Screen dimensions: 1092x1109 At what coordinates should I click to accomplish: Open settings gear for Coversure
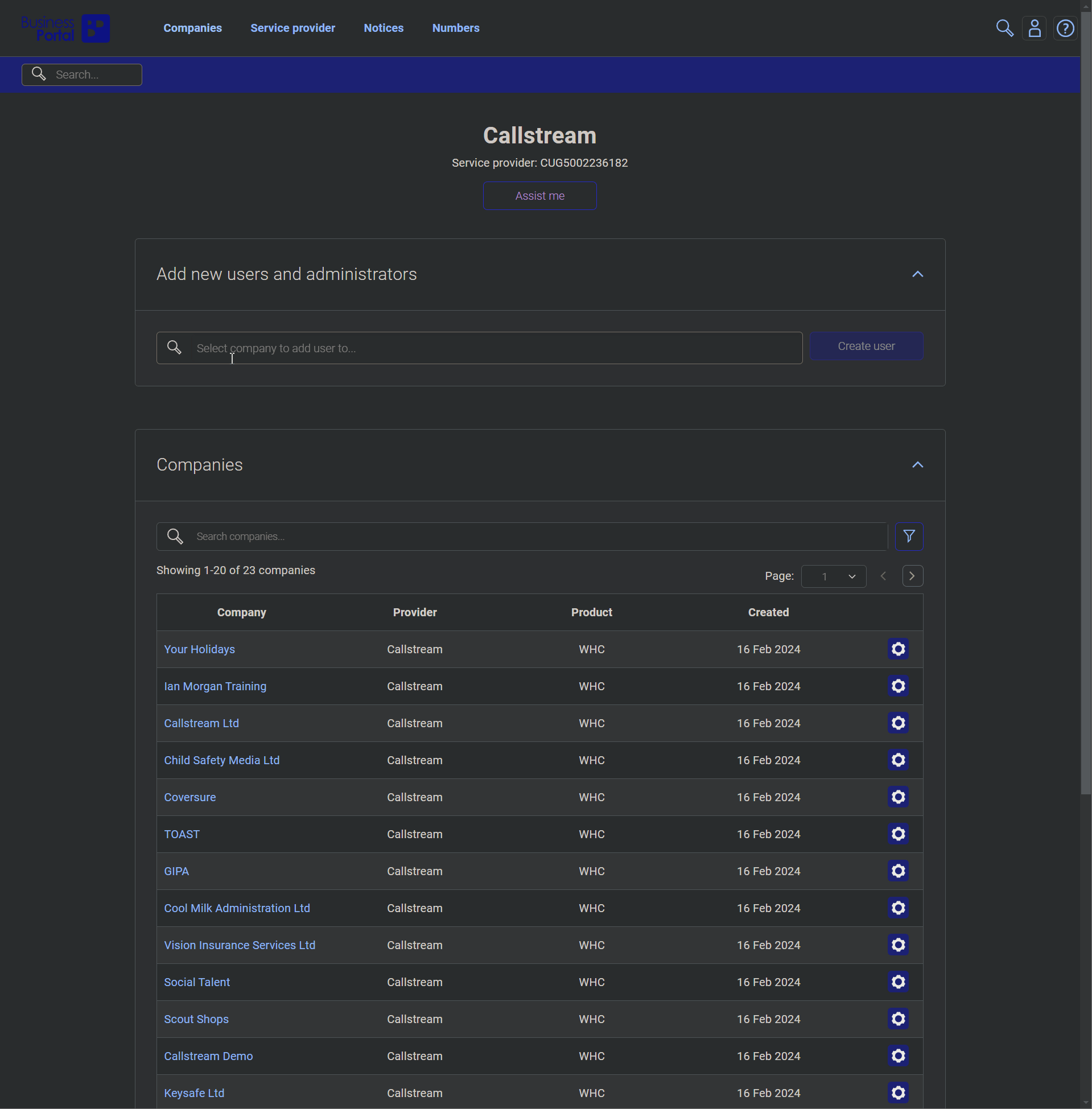pos(898,797)
